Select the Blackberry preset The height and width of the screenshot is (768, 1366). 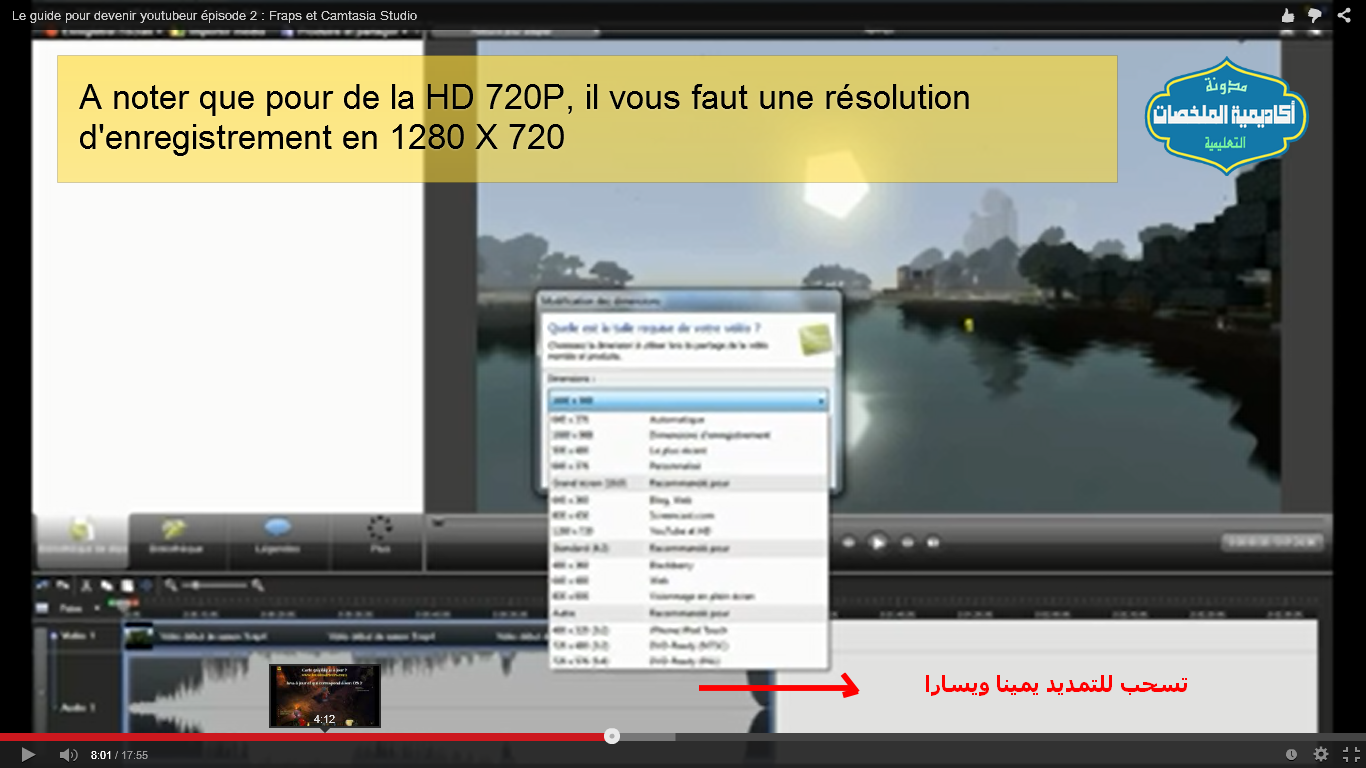[x=689, y=564]
